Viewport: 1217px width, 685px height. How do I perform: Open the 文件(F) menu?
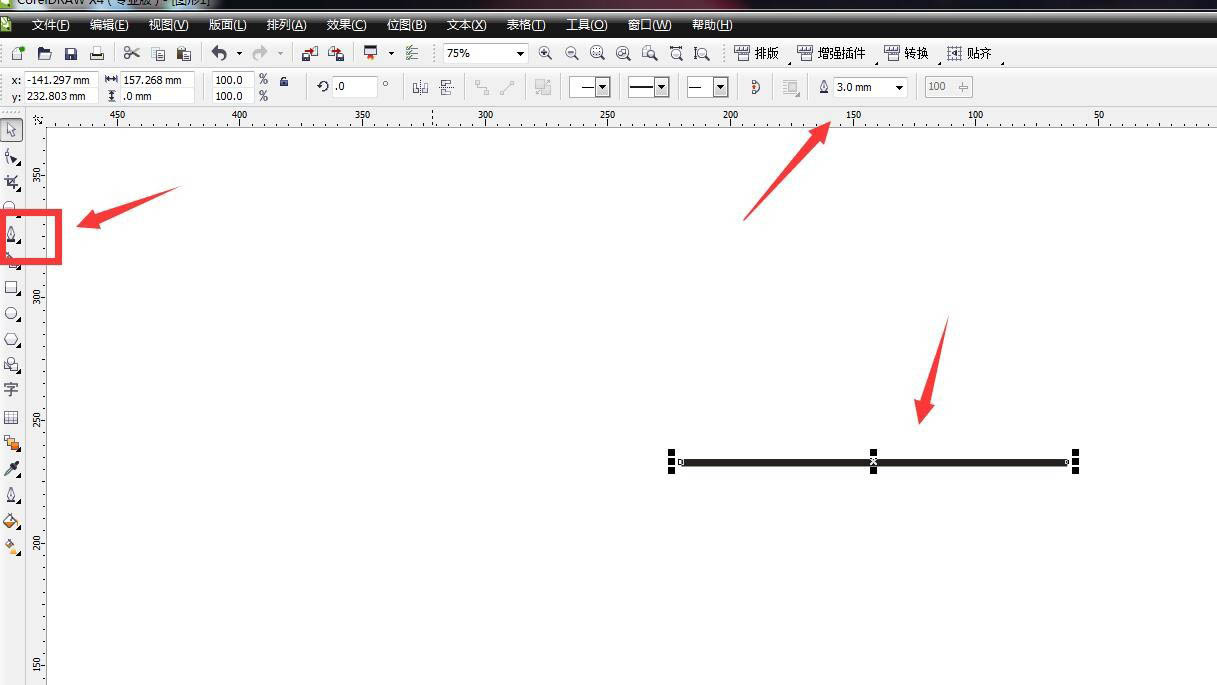pyautogui.click(x=50, y=25)
